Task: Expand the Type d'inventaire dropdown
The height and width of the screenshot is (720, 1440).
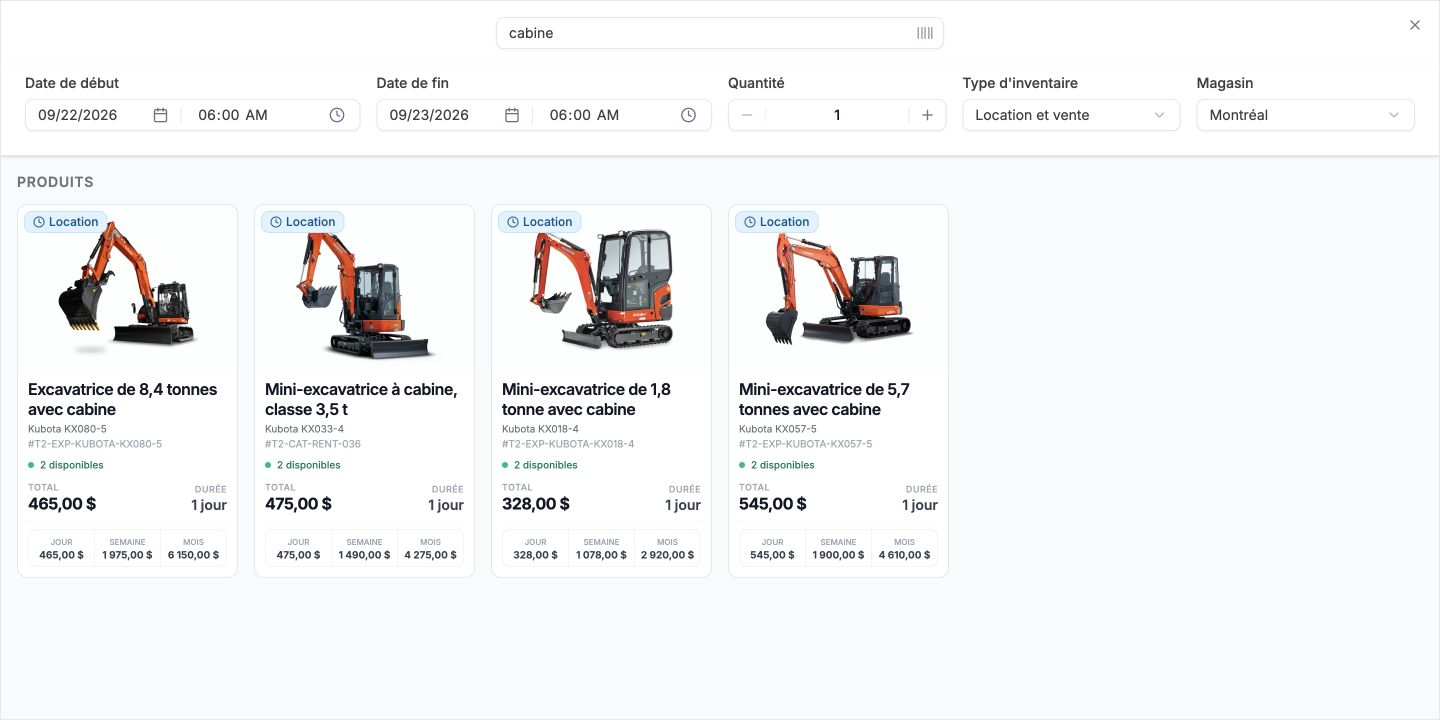Action: 1071,115
